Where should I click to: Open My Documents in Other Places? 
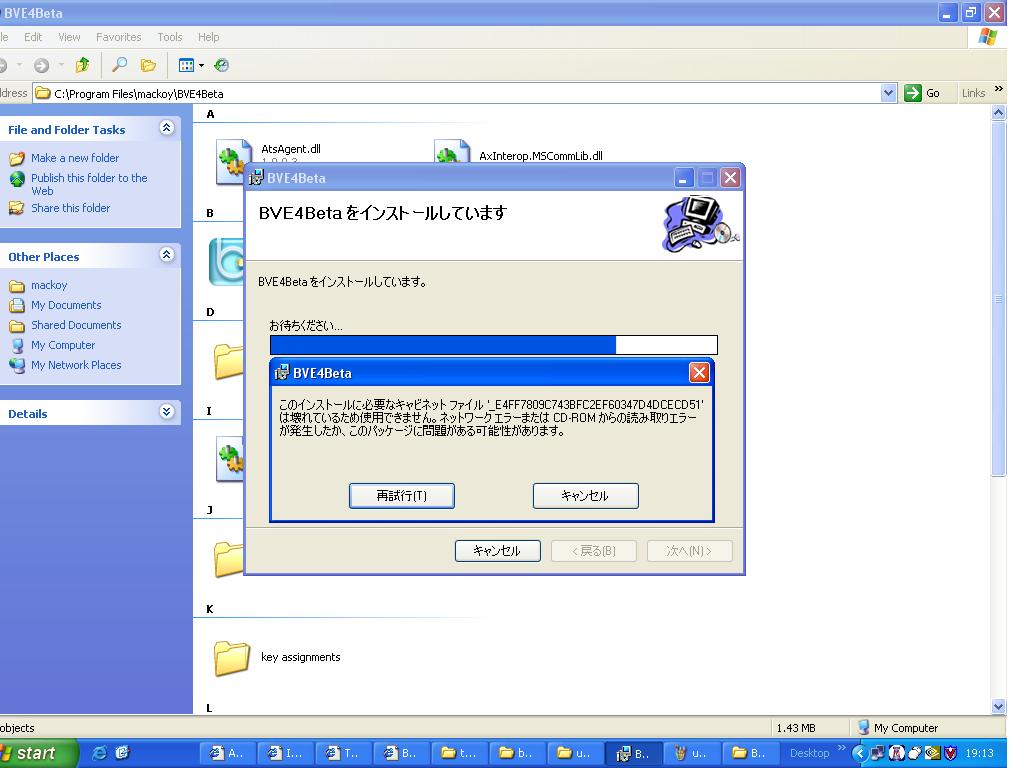point(66,305)
